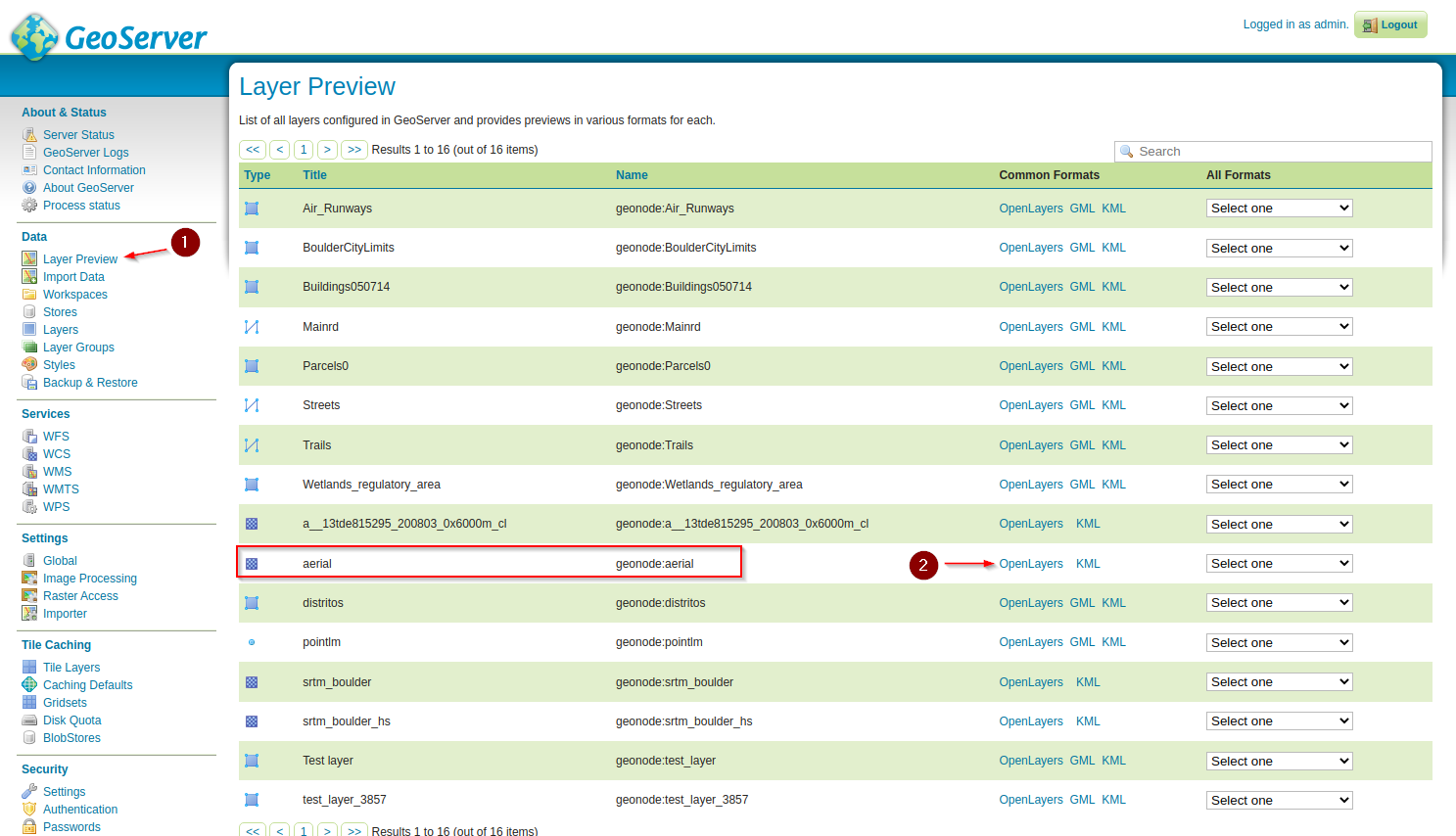Sort layers by Title column header

(x=314, y=175)
